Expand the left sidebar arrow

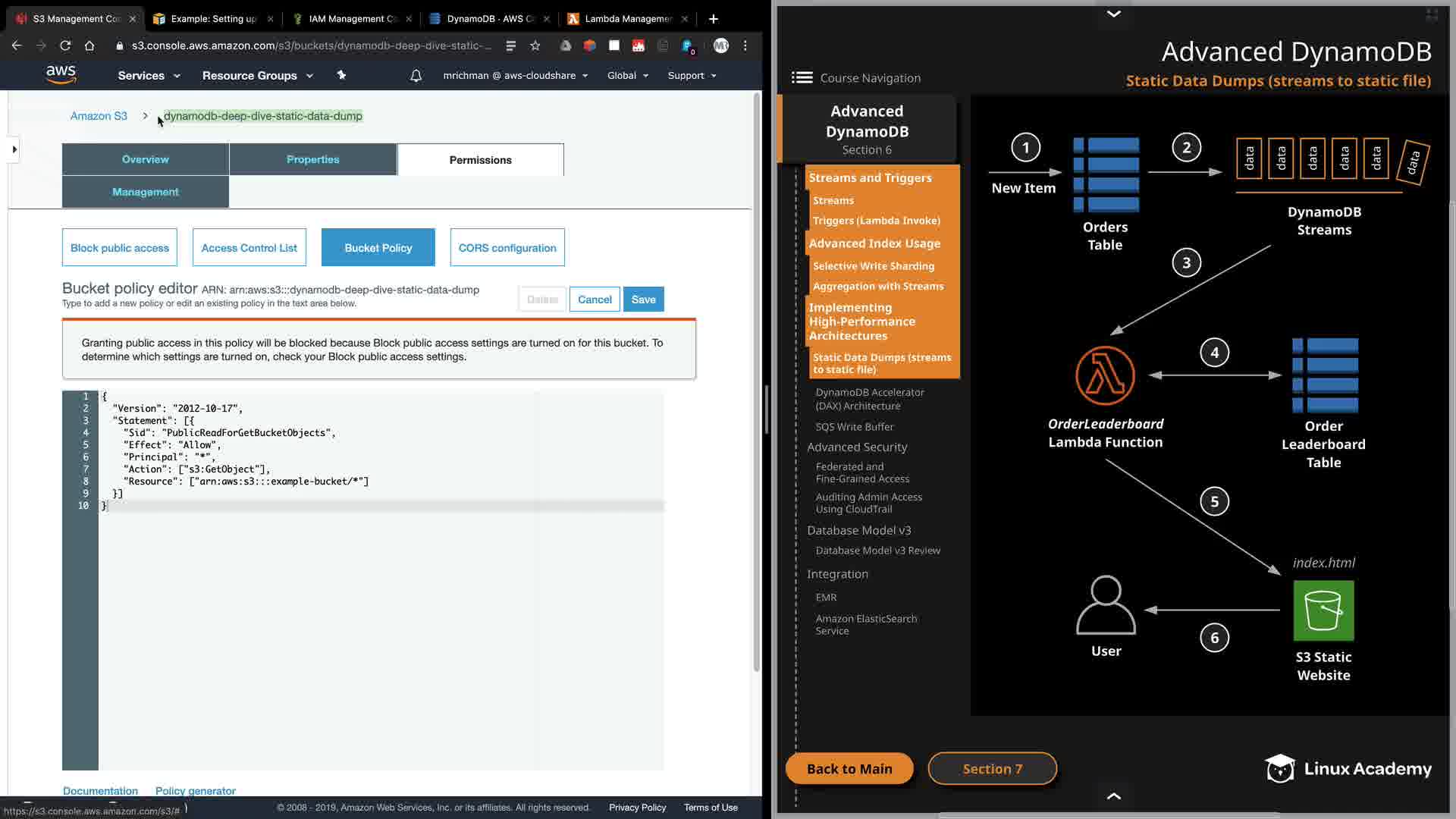tap(14, 149)
